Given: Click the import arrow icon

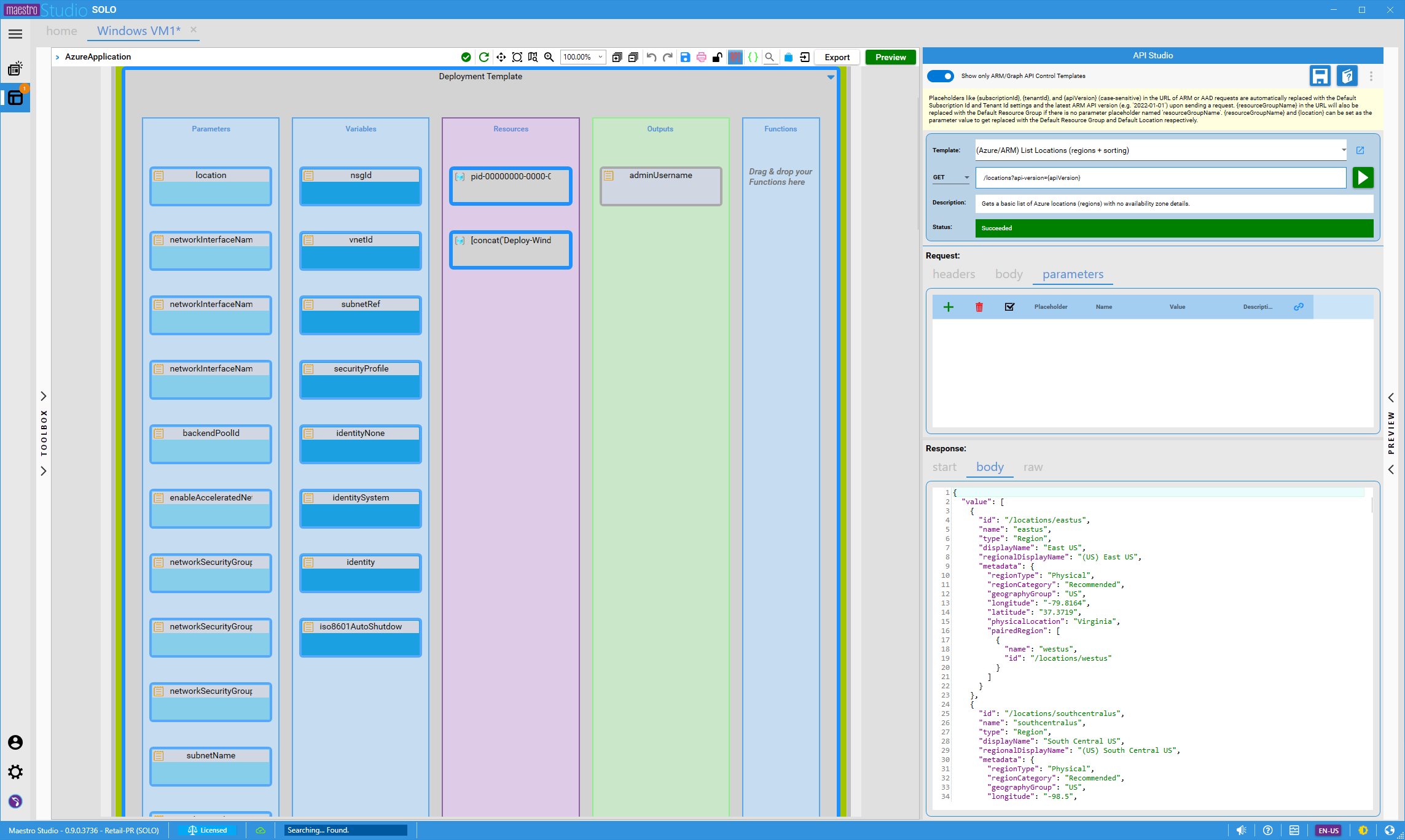Looking at the screenshot, I should 805,57.
